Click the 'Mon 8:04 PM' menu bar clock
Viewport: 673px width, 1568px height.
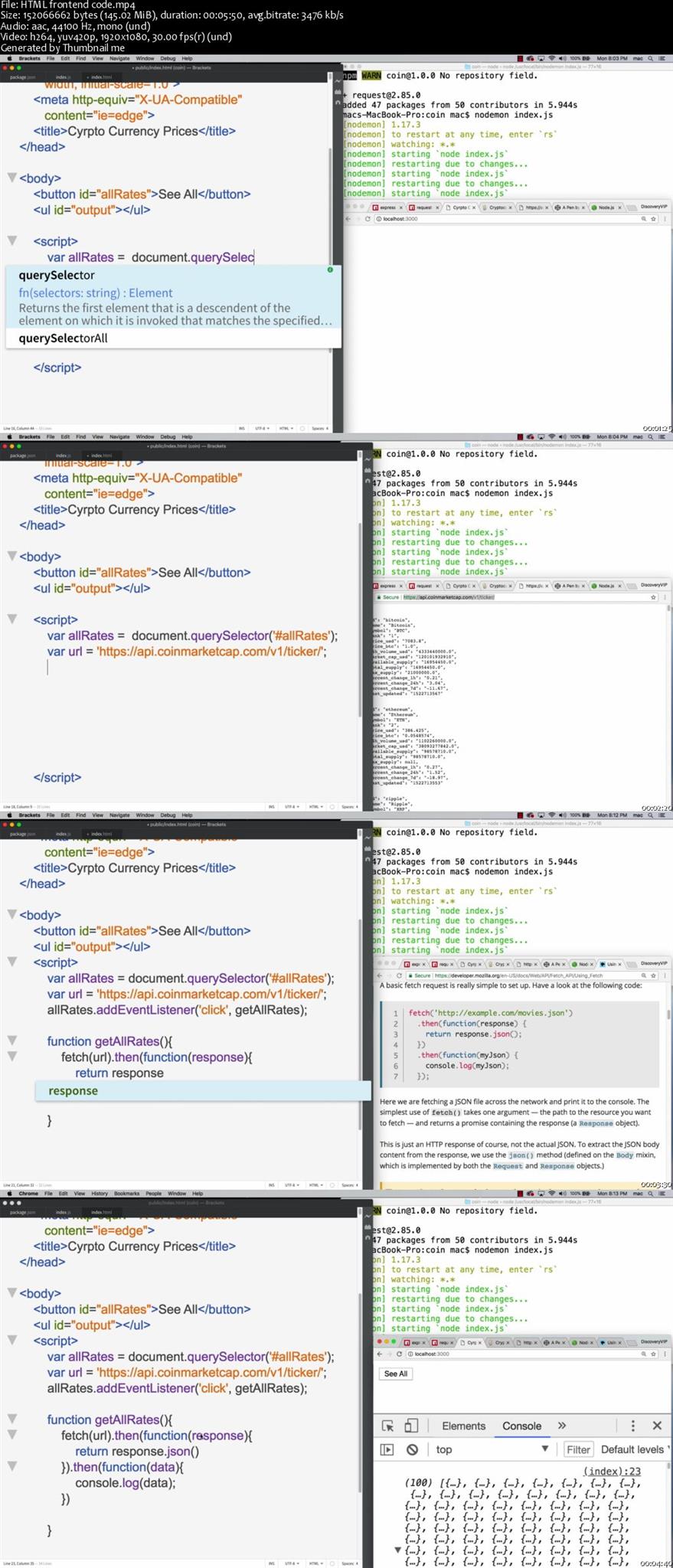(x=612, y=436)
